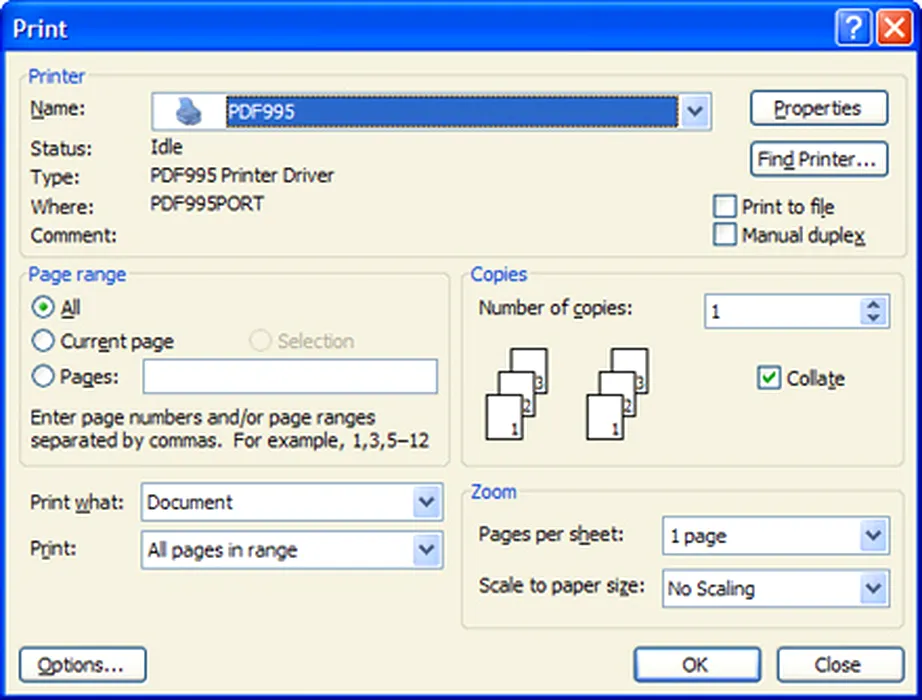Open the Print what dropdown
922x700 pixels.
pos(427,503)
